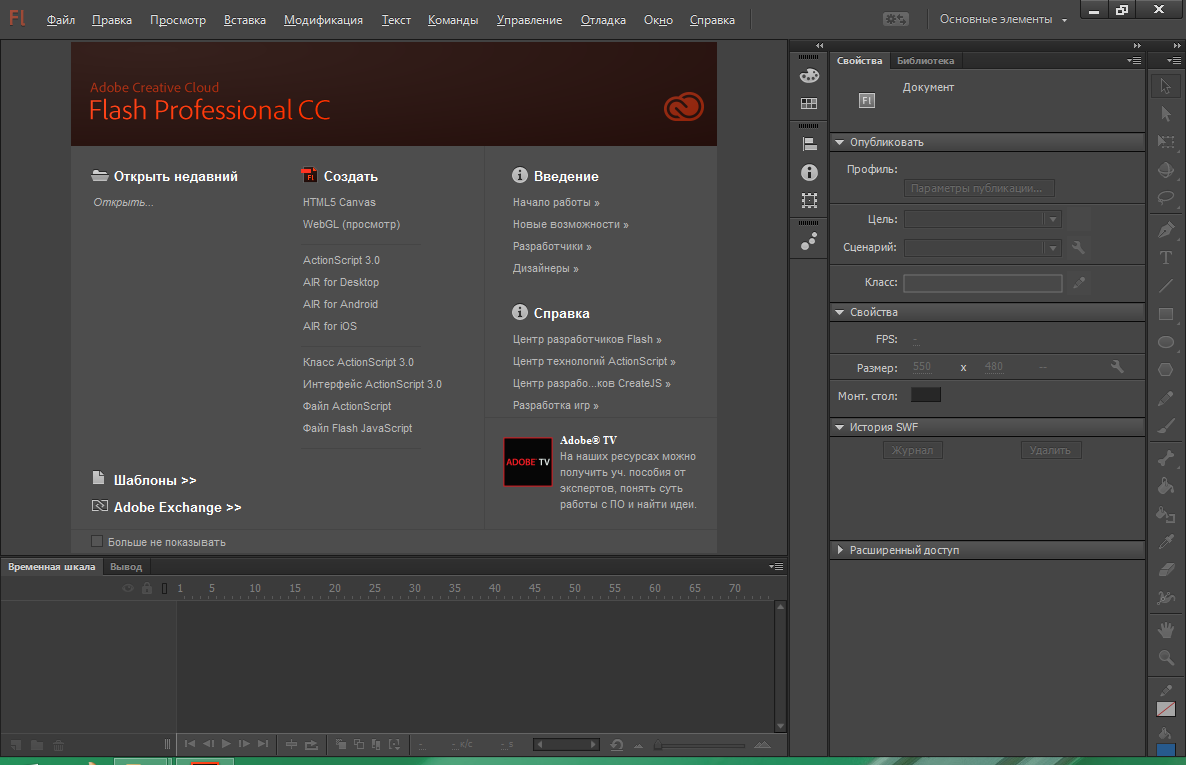Open the 'Команды' menu
The image size is (1186, 765).
coord(452,20)
